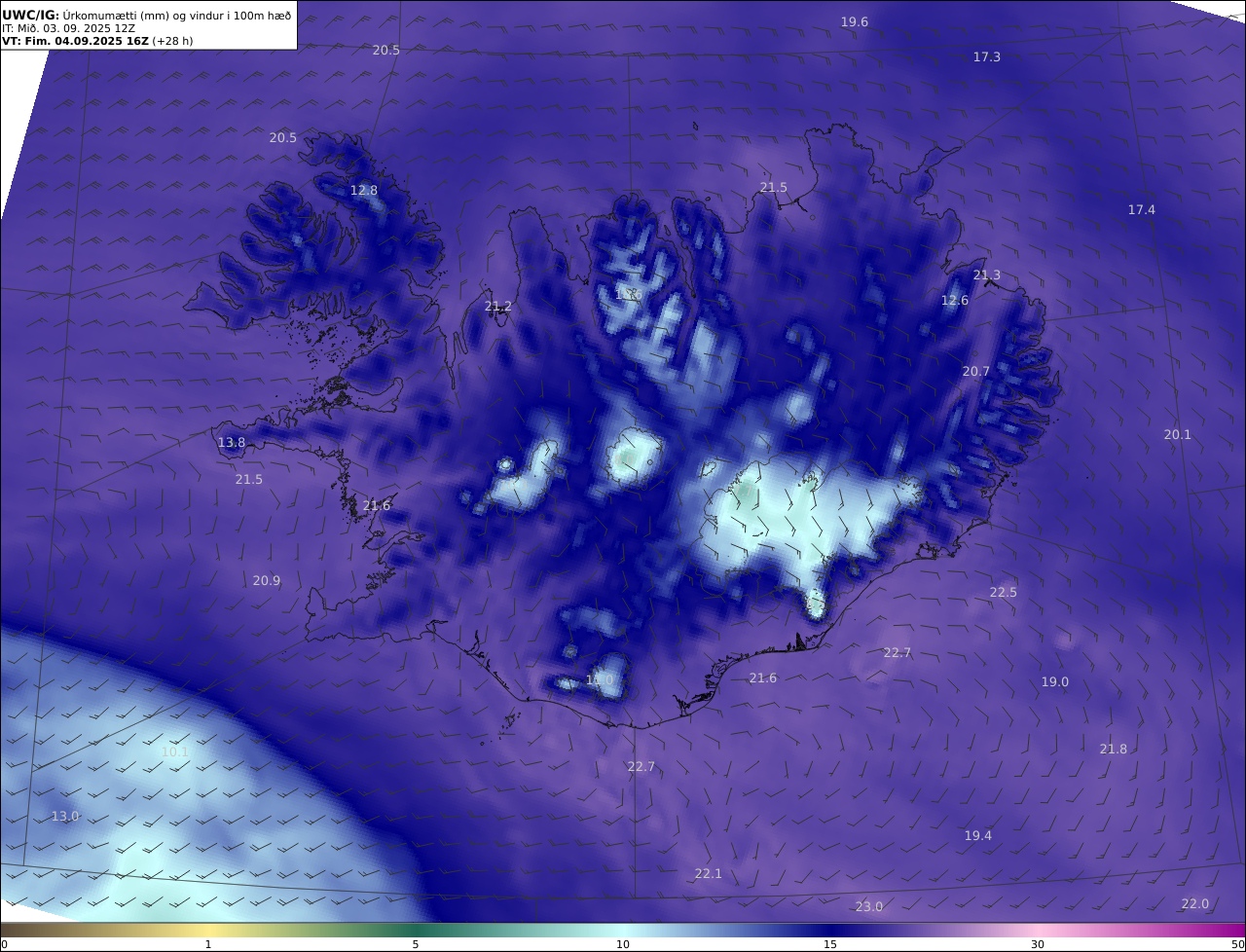Click the 17.4 value label on the map
The width and height of the screenshot is (1246, 952).
pyautogui.click(x=1142, y=210)
